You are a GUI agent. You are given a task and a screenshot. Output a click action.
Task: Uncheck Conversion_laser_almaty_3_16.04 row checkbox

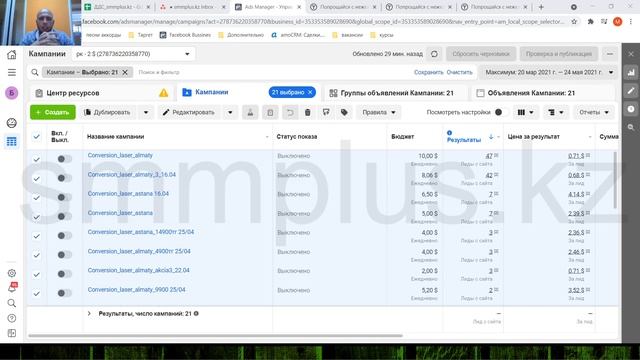coord(36,178)
